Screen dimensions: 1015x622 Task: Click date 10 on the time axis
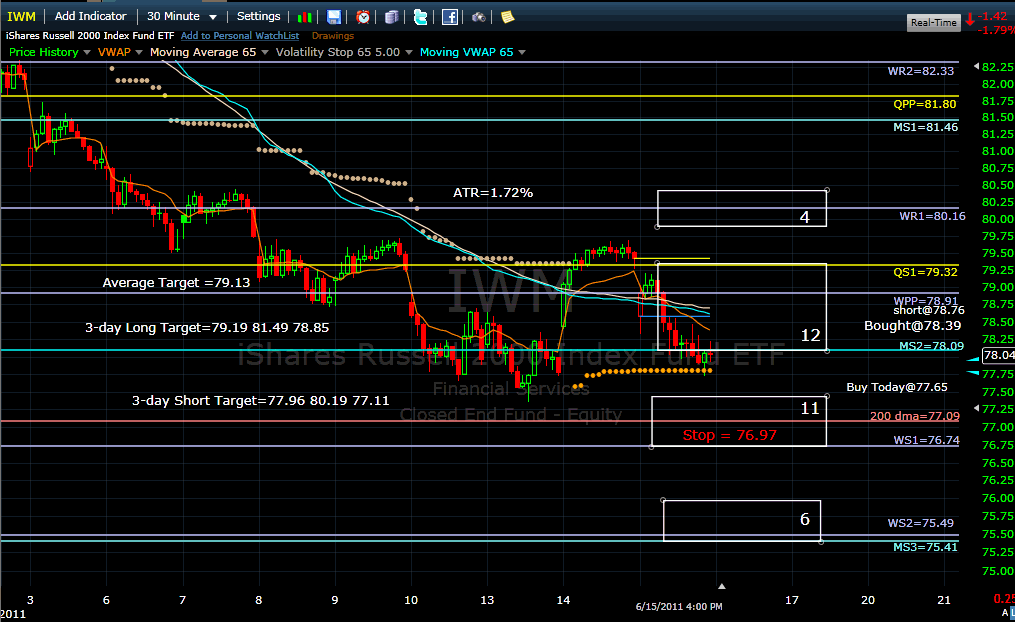click(411, 600)
